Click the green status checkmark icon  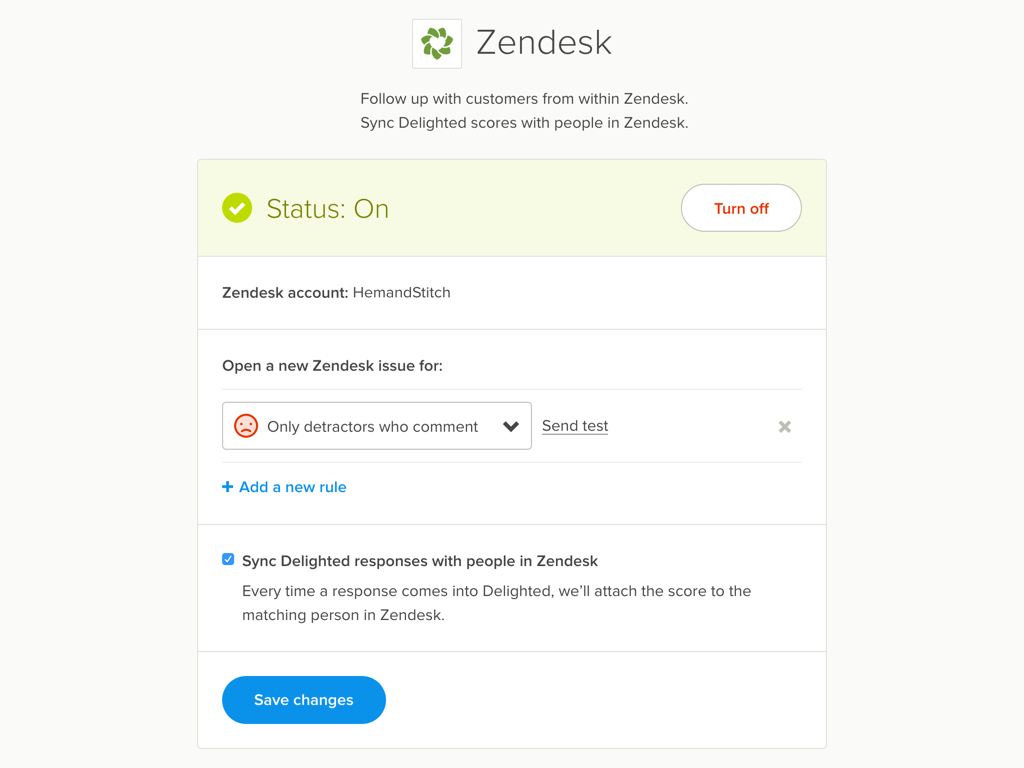[x=237, y=208]
